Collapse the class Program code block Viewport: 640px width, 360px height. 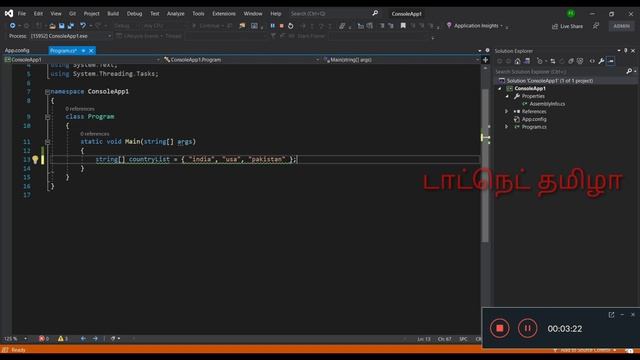pyautogui.click(x=47, y=117)
